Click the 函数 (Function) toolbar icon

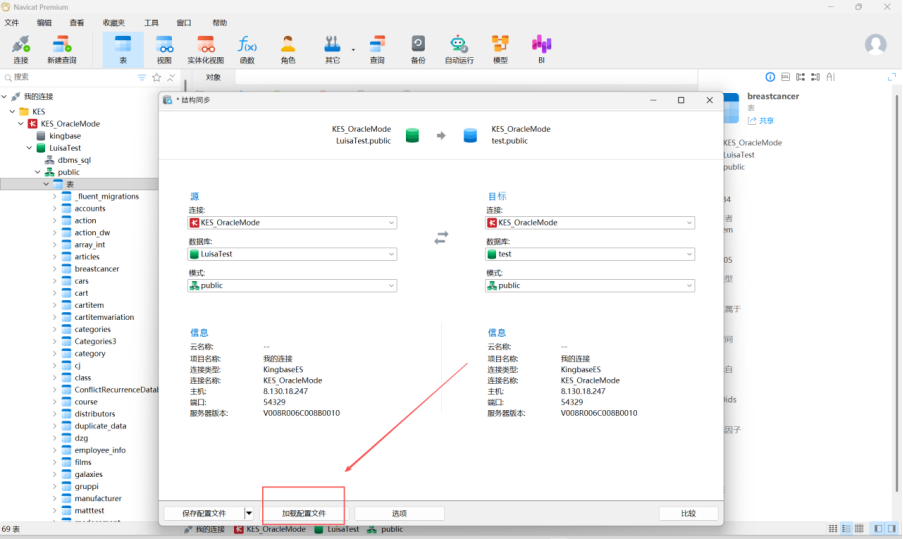(247, 48)
